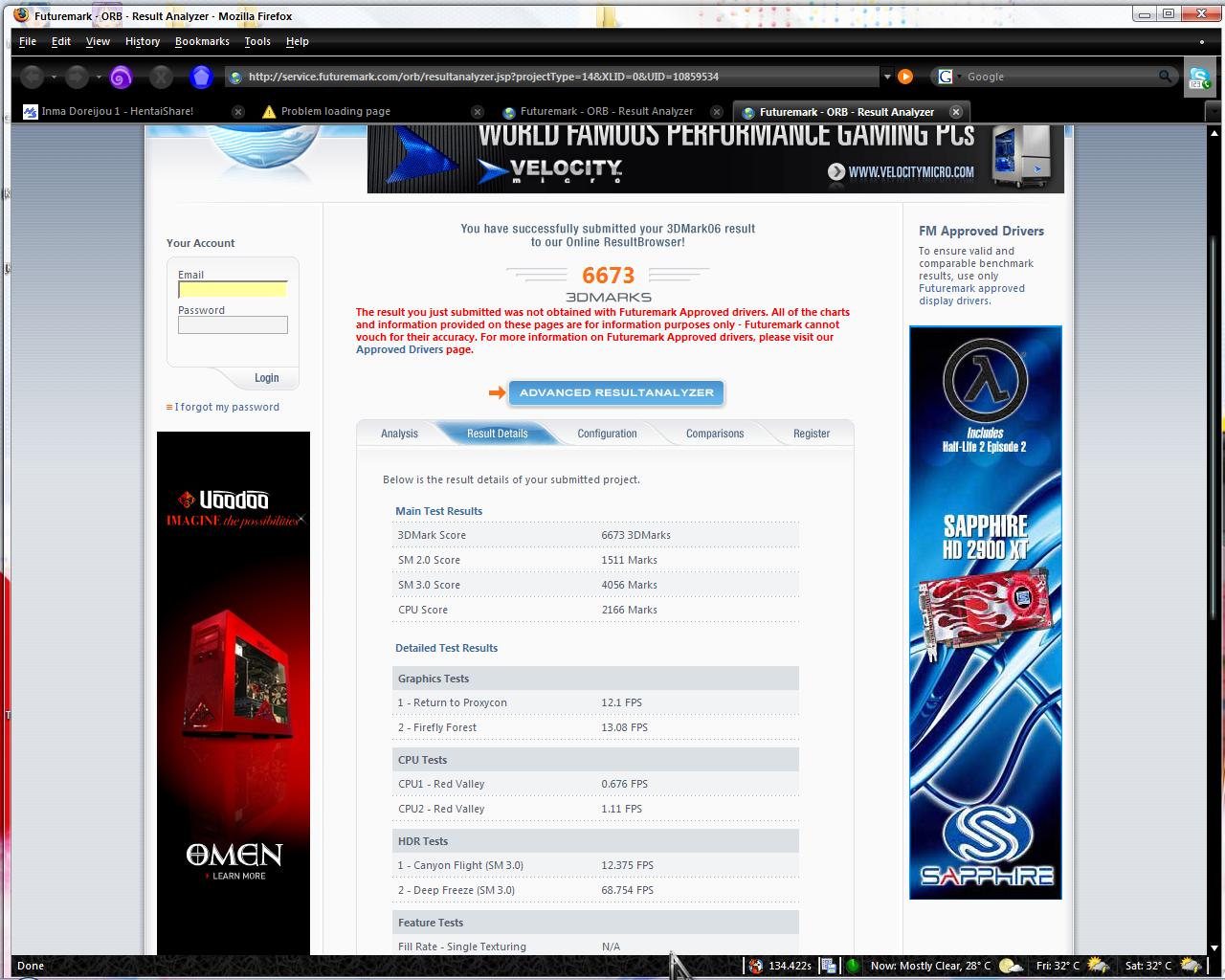Open the File menu
Image resolution: width=1225 pixels, height=980 pixels.
(28, 41)
